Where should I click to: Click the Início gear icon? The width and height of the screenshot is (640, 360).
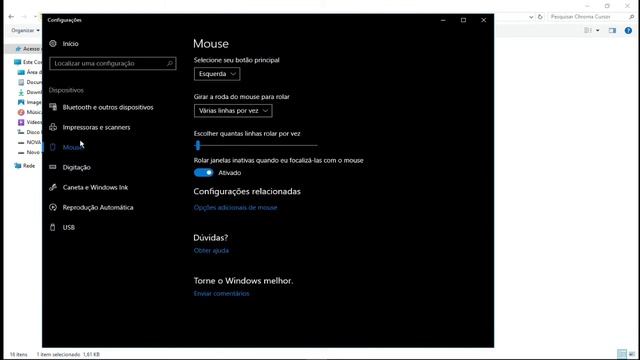pos(53,43)
